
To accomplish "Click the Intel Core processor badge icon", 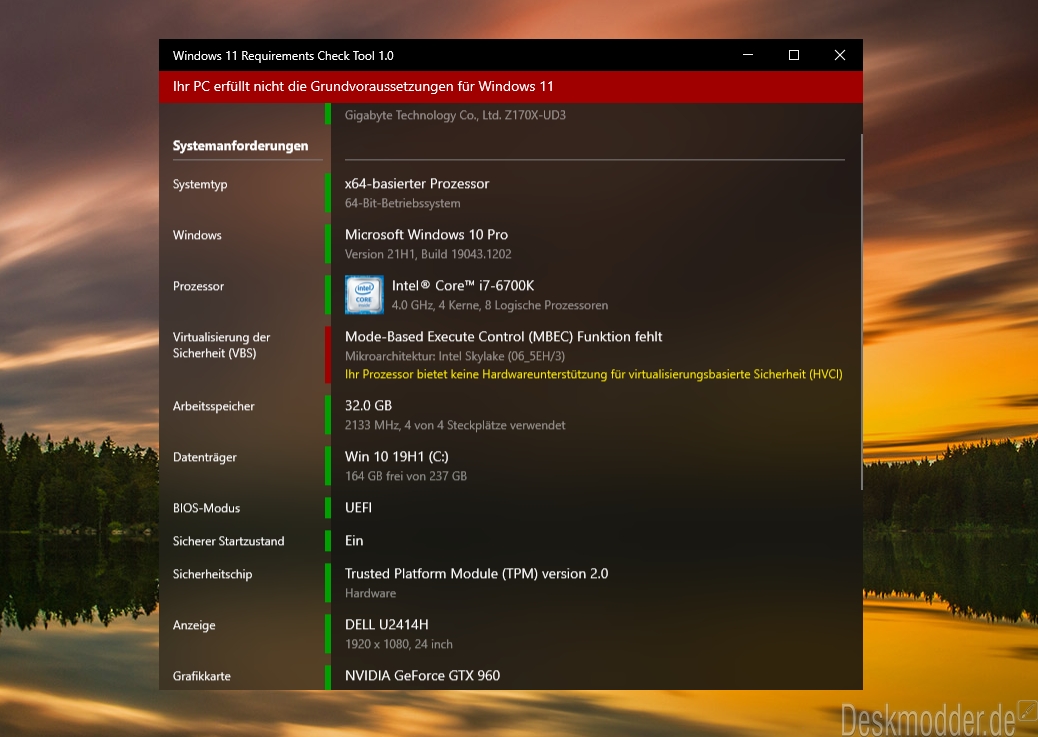I will click(x=364, y=295).
